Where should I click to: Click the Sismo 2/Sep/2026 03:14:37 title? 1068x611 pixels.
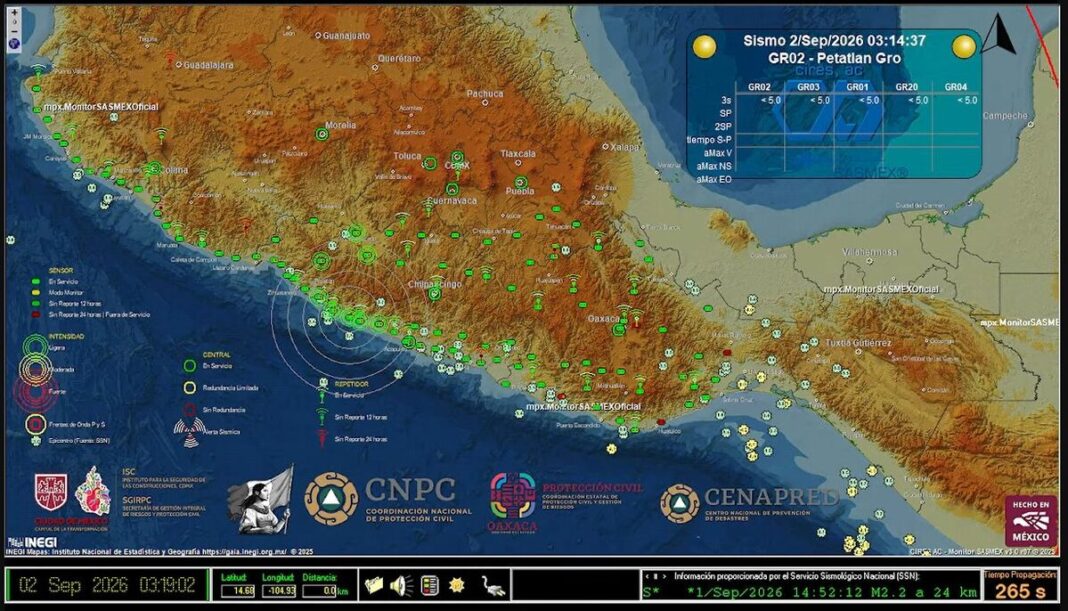834,40
